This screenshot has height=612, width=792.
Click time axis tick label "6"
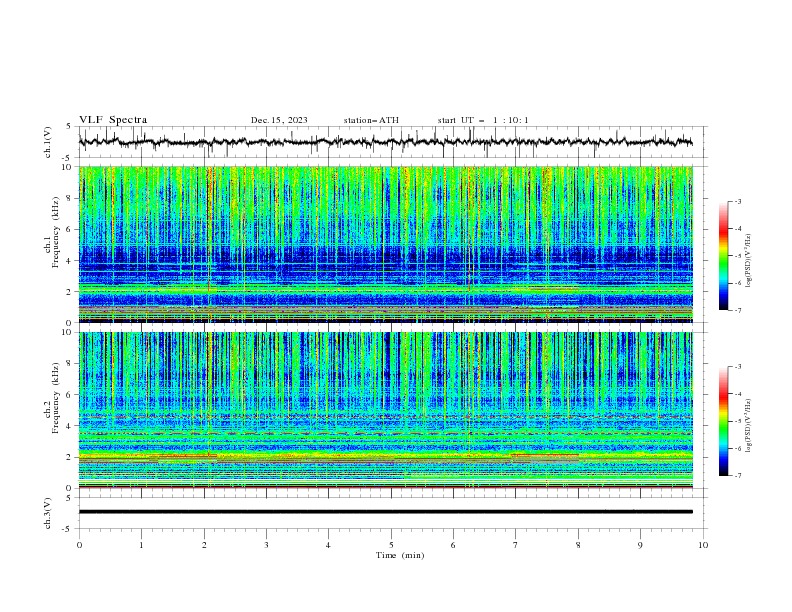click(x=453, y=545)
